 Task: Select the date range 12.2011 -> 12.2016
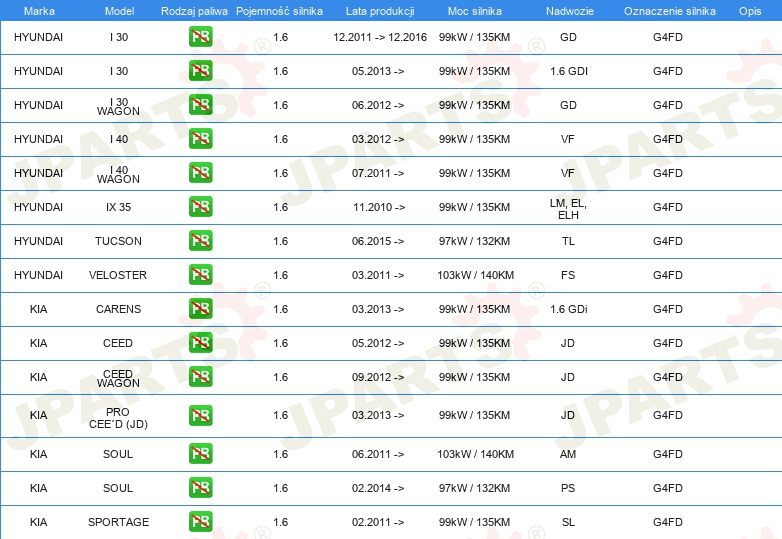pos(380,37)
